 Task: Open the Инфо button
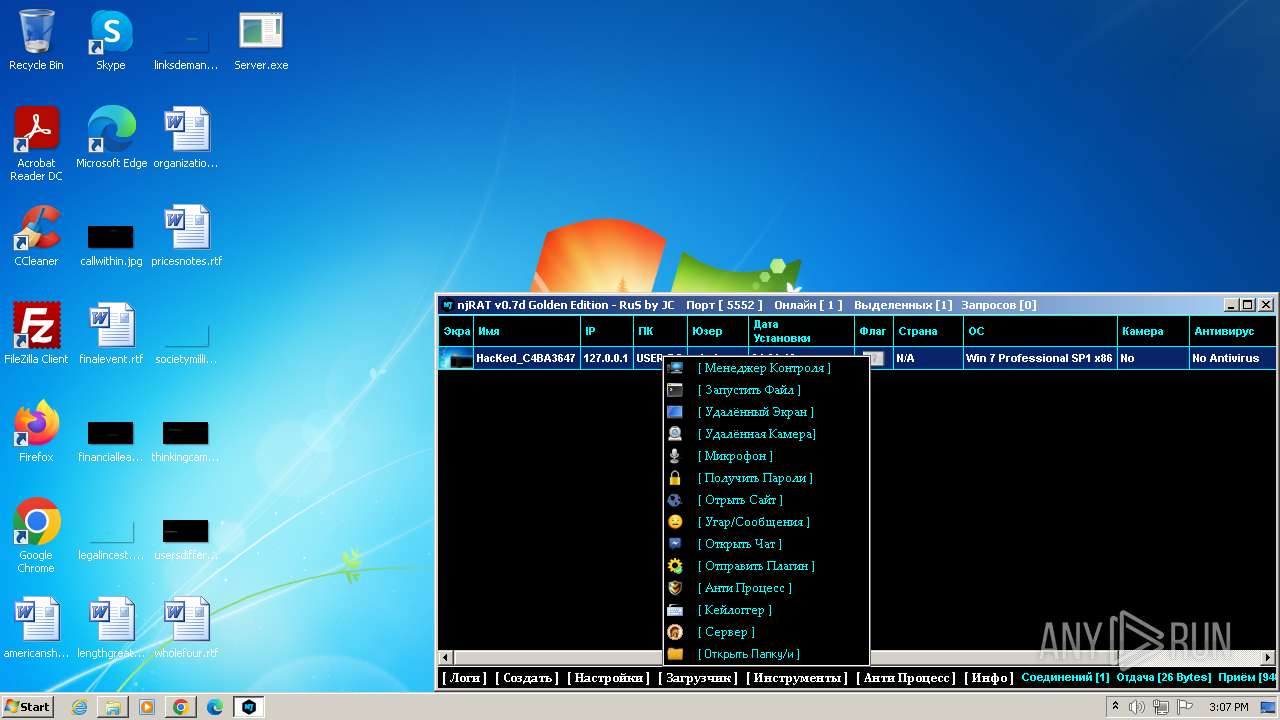989,678
